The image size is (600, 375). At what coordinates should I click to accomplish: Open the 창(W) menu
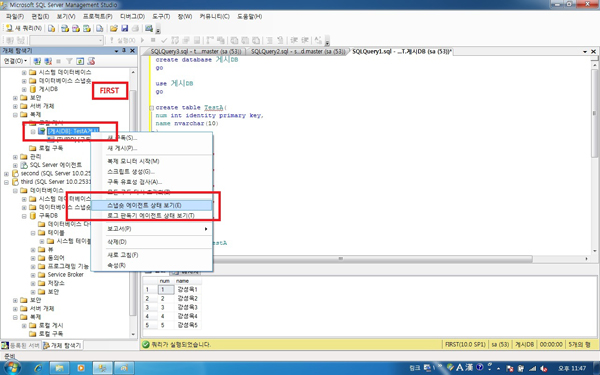[185, 16]
